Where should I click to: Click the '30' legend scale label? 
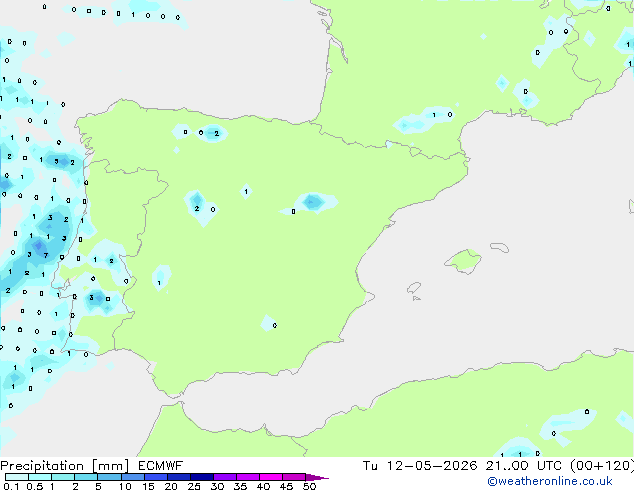[217, 486]
